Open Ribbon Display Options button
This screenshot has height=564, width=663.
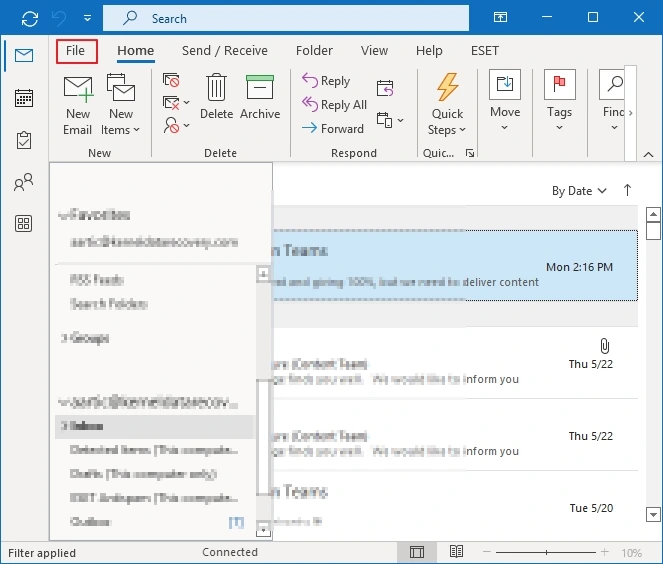coord(500,17)
